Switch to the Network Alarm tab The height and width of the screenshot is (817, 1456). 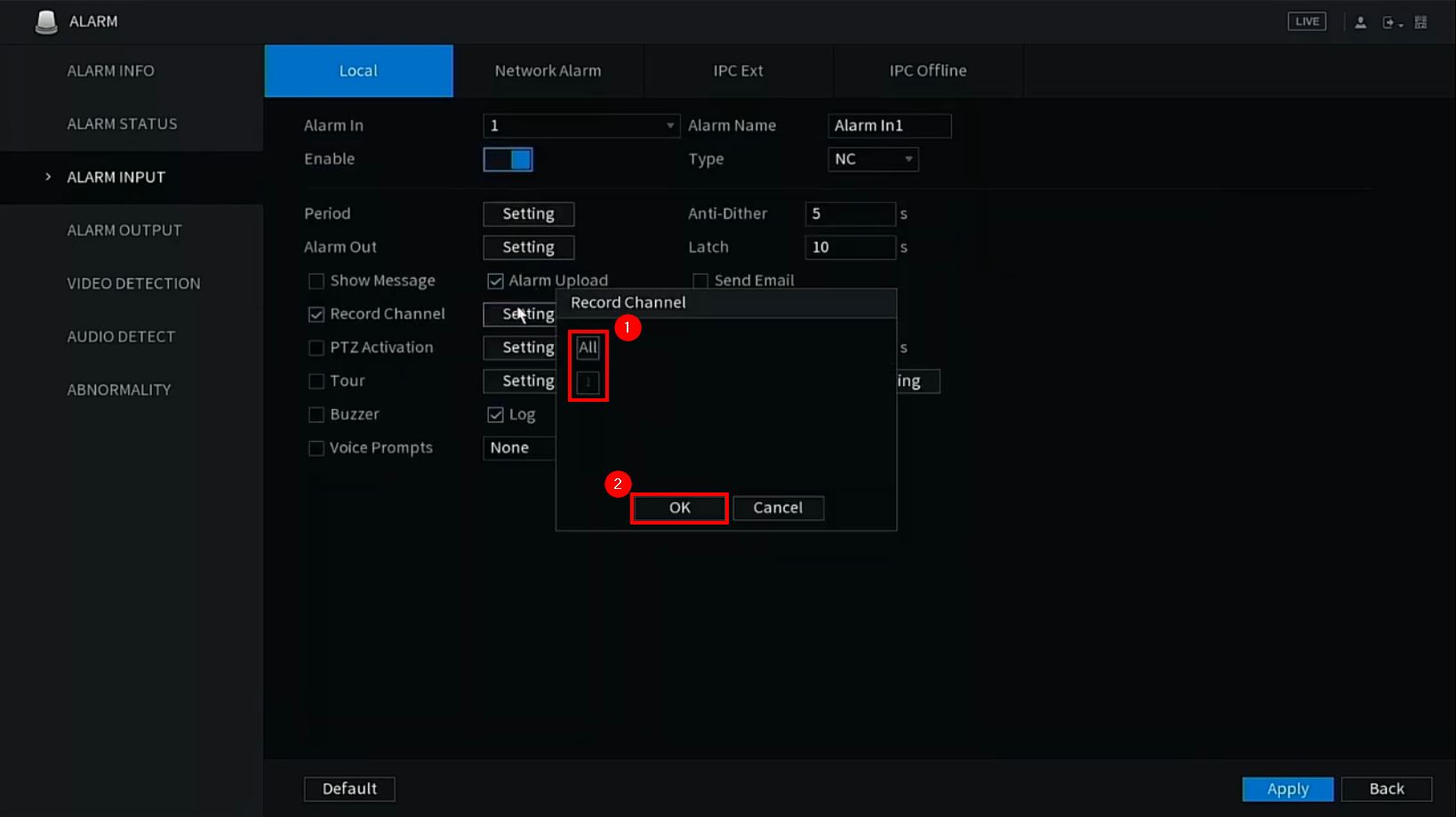(x=548, y=71)
